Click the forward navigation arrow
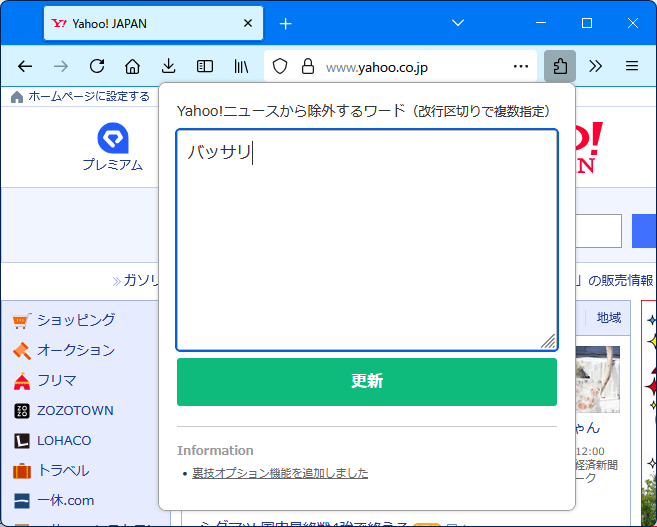657x527 pixels. tap(61, 66)
